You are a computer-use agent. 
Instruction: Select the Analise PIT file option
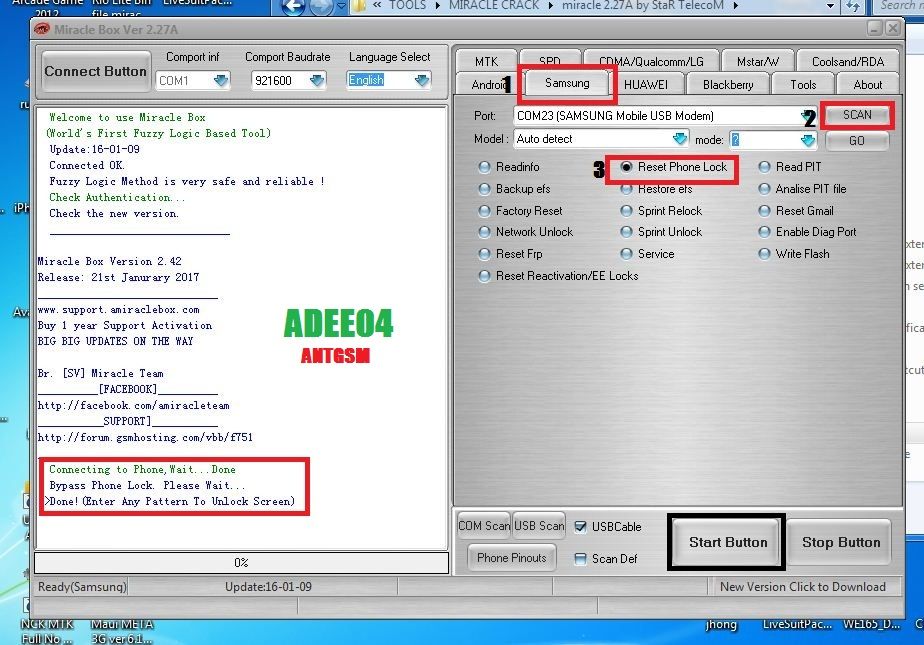point(803,189)
